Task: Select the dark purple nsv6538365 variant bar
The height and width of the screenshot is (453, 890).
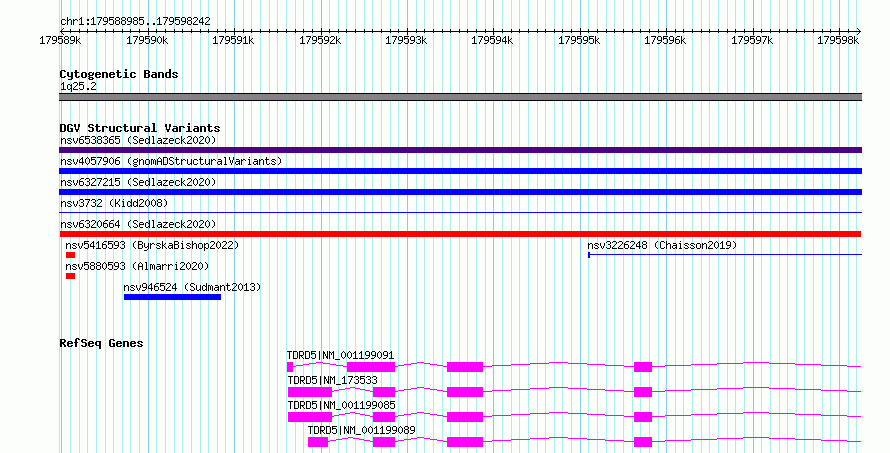Action: pos(460,150)
